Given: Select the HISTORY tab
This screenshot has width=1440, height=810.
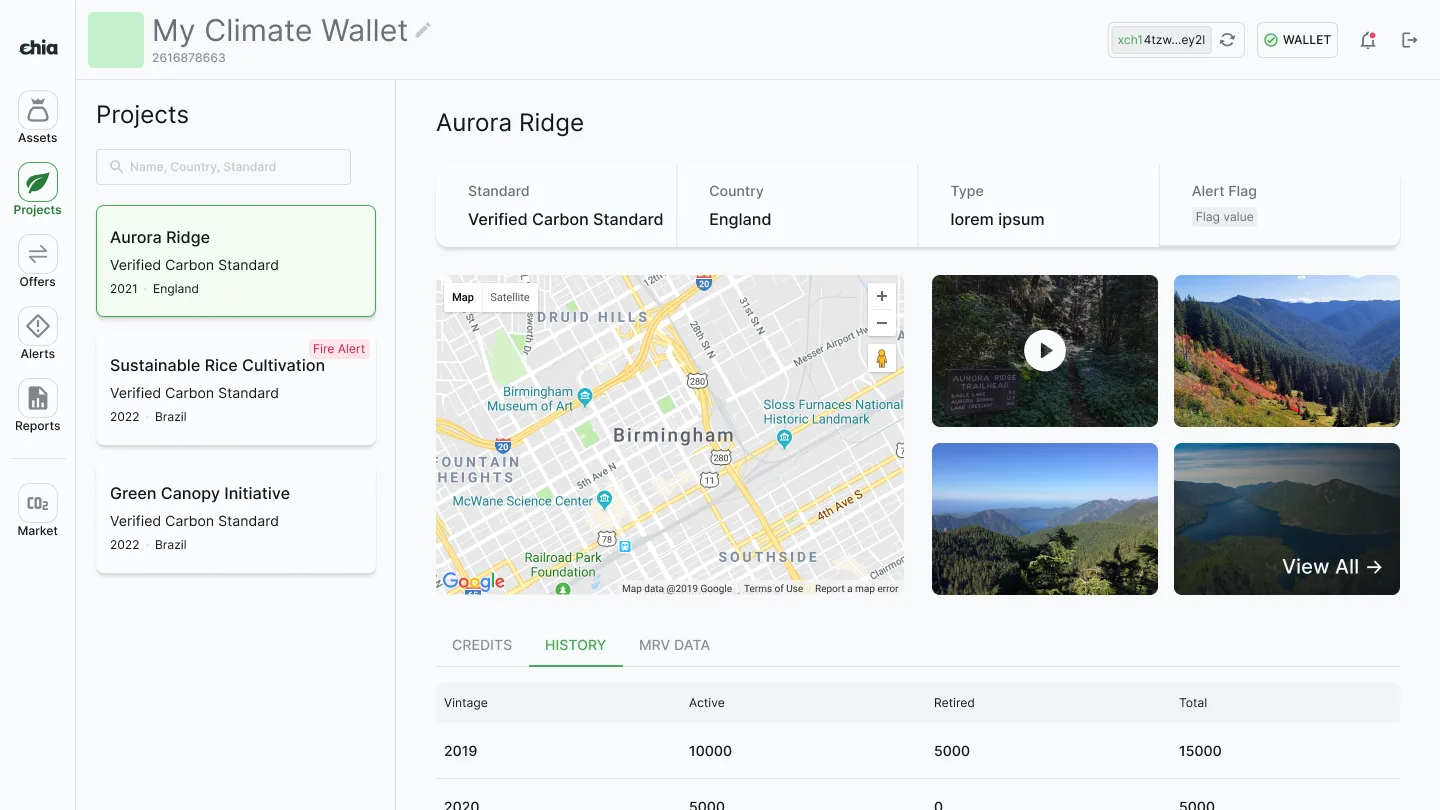Looking at the screenshot, I should 575,645.
